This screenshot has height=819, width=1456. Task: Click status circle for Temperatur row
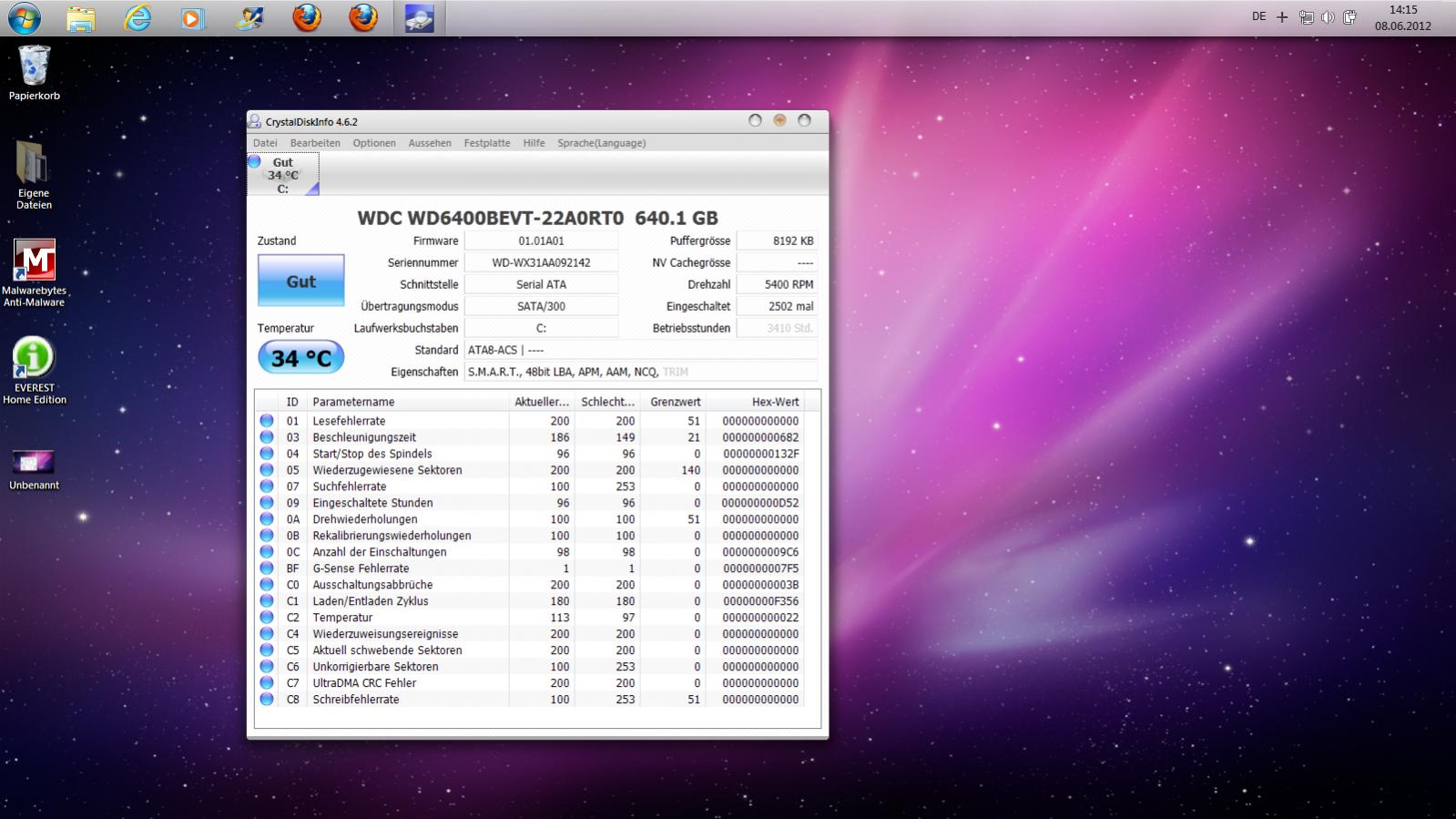(267, 618)
